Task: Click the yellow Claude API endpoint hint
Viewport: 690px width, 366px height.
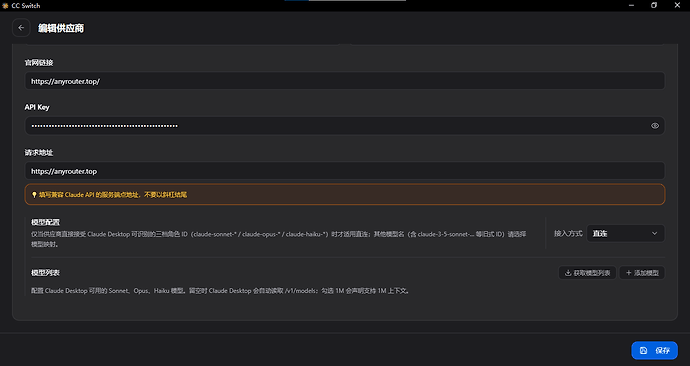Action: 345,194
